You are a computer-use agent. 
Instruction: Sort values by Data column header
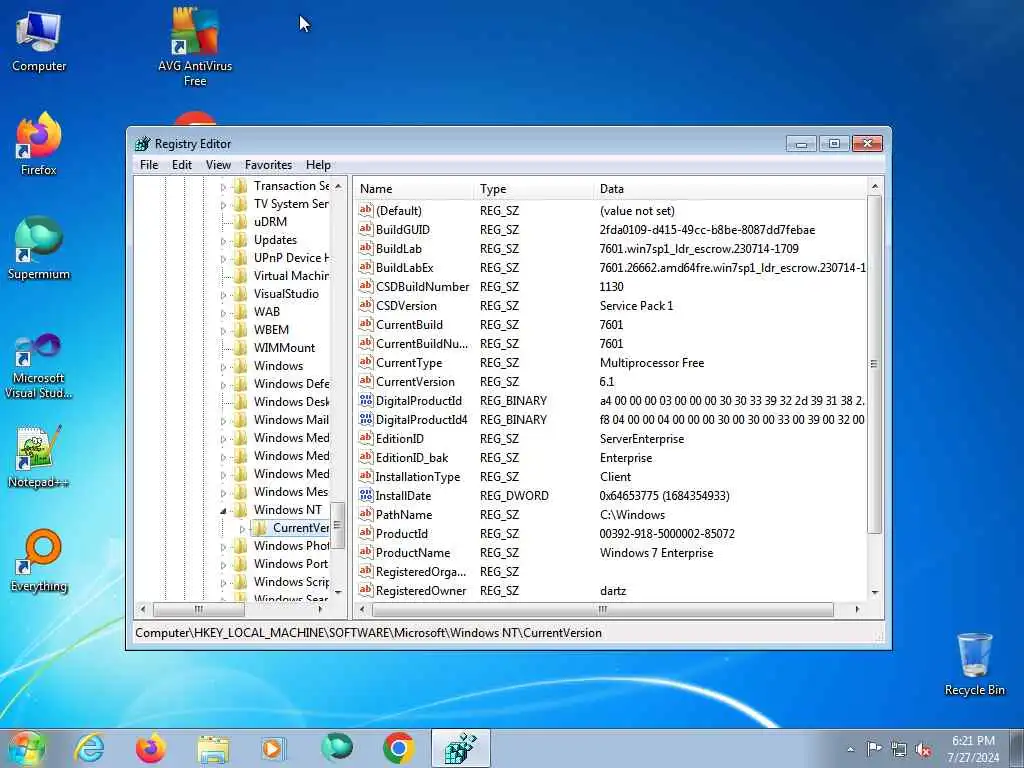click(x=731, y=189)
